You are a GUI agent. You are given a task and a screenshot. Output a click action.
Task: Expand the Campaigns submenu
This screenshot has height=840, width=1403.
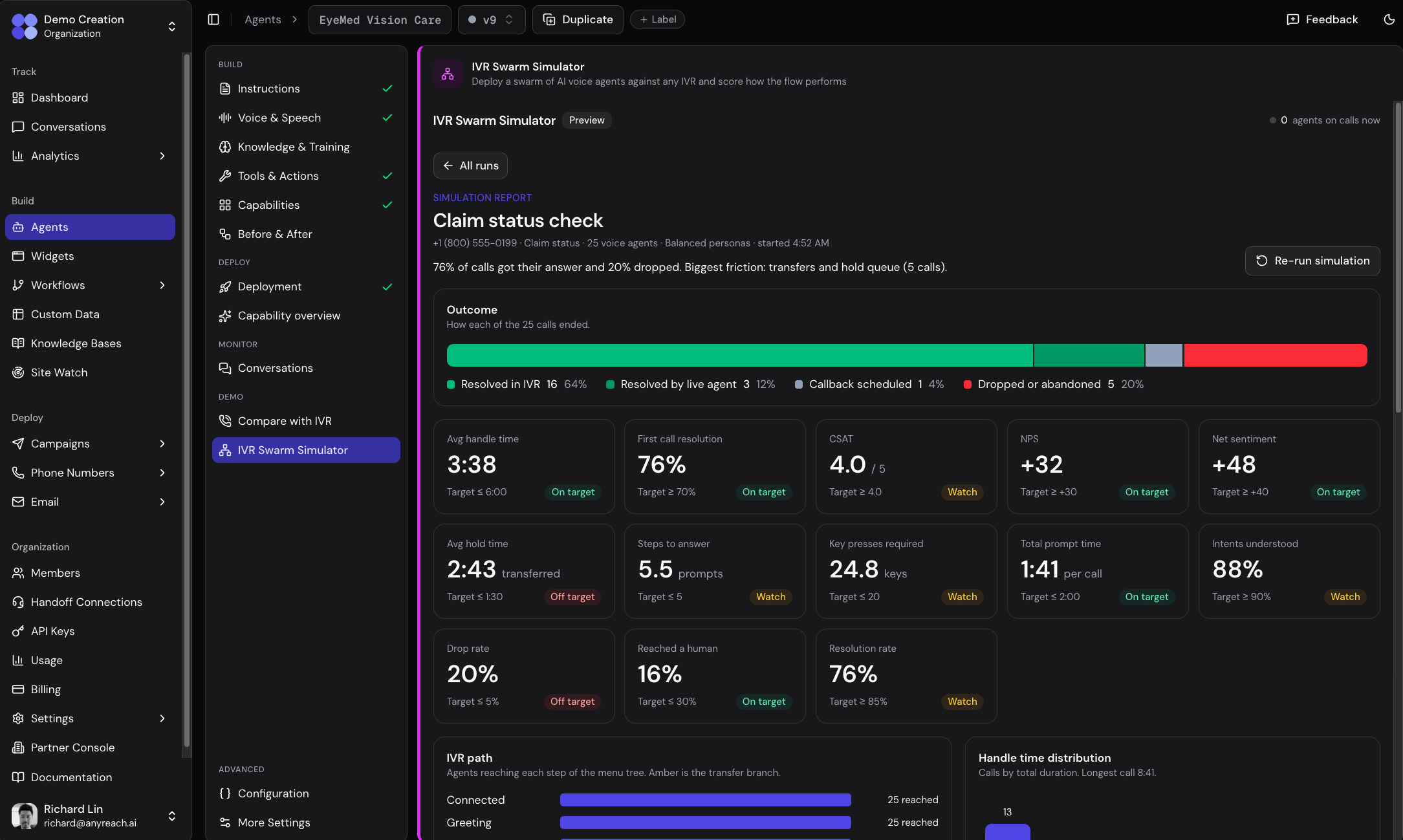click(x=162, y=444)
